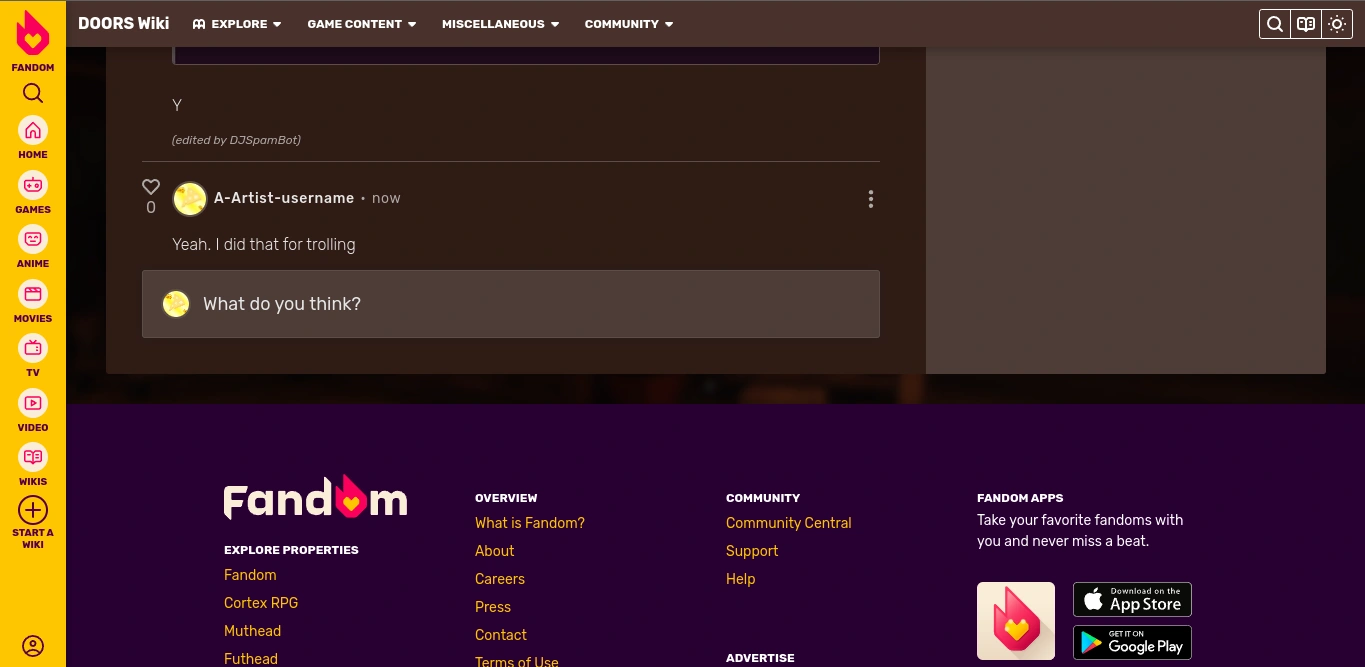Open the GAME CONTENT dropdown

pyautogui.click(x=361, y=24)
